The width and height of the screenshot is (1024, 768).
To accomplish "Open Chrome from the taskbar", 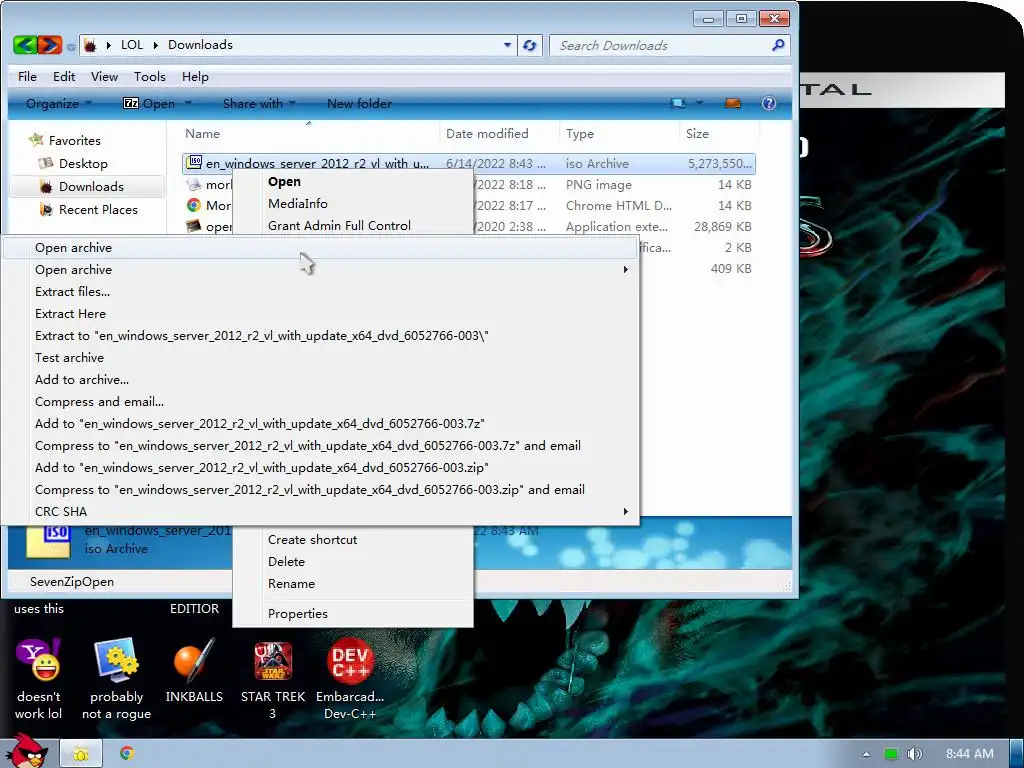I will (127, 753).
